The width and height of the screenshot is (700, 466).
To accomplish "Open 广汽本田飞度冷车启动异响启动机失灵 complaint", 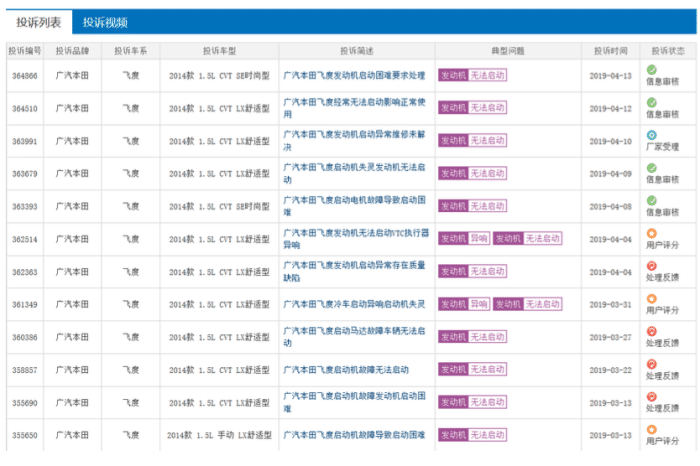I will click(x=354, y=304).
